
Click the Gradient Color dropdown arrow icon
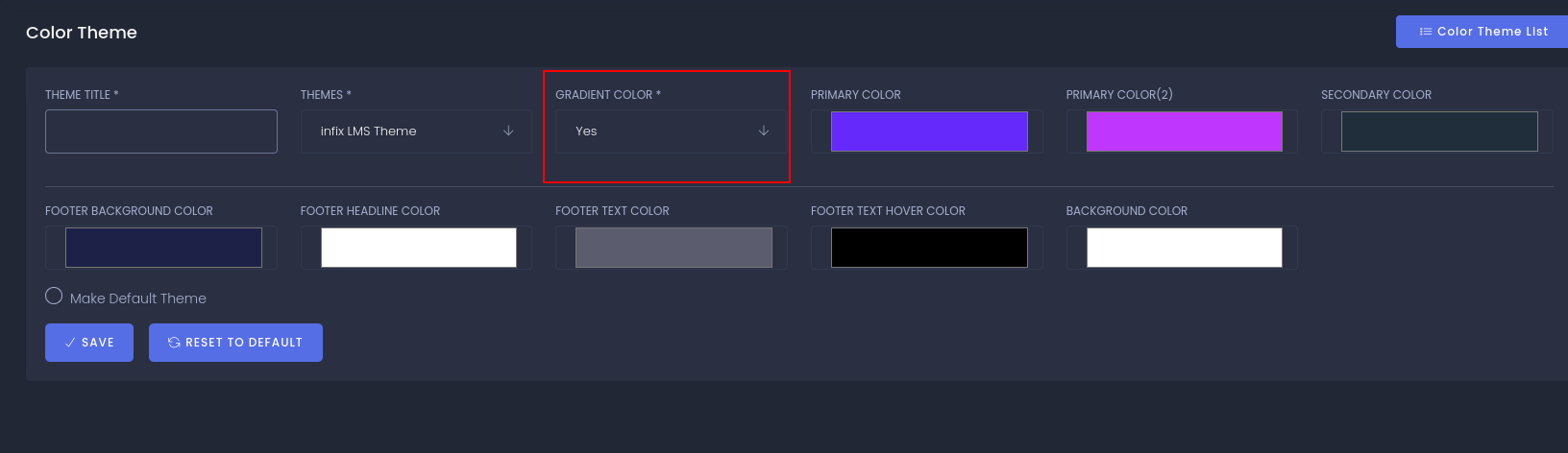click(764, 131)
